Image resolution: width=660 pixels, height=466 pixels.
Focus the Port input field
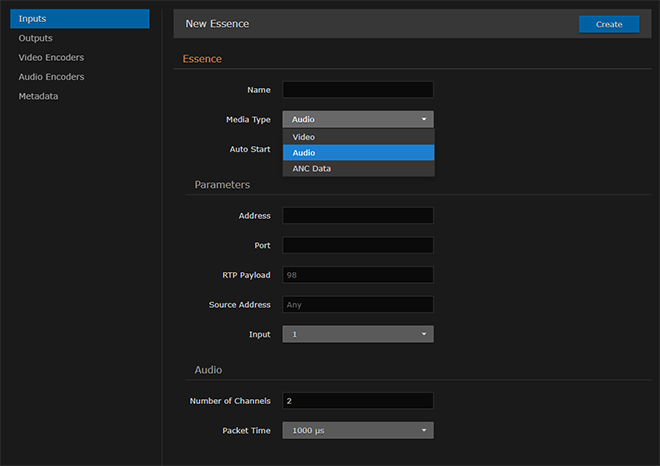(358, 245)
